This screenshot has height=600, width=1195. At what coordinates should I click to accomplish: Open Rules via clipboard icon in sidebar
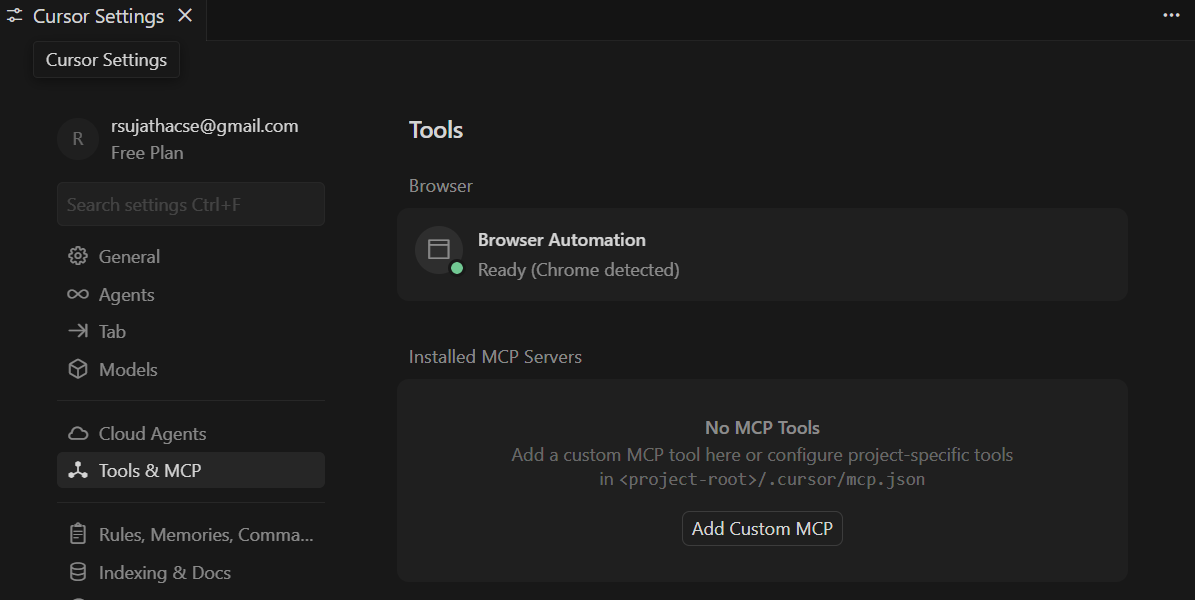(x=78, y=534)
